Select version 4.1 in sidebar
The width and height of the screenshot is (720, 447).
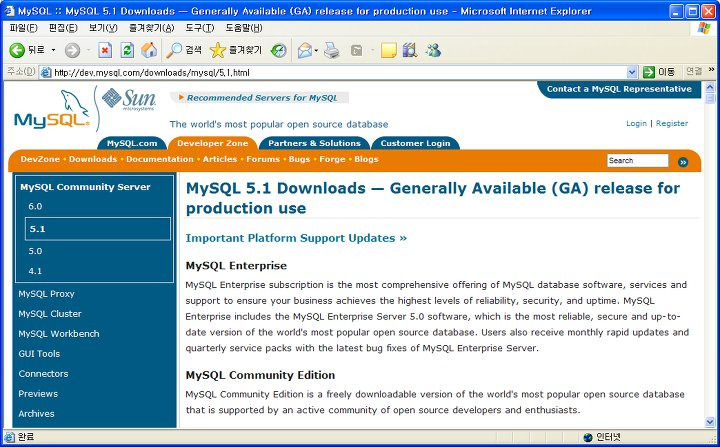[x=35, y=271]
